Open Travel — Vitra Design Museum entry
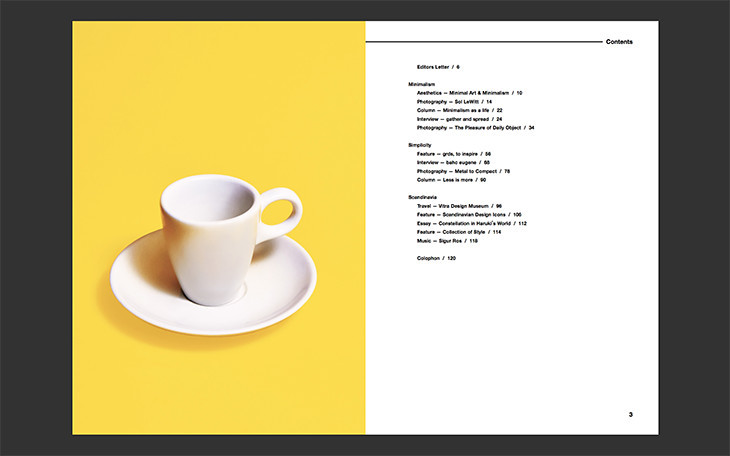The height and width of the screenshot is (456, 730). coord(459,206)
